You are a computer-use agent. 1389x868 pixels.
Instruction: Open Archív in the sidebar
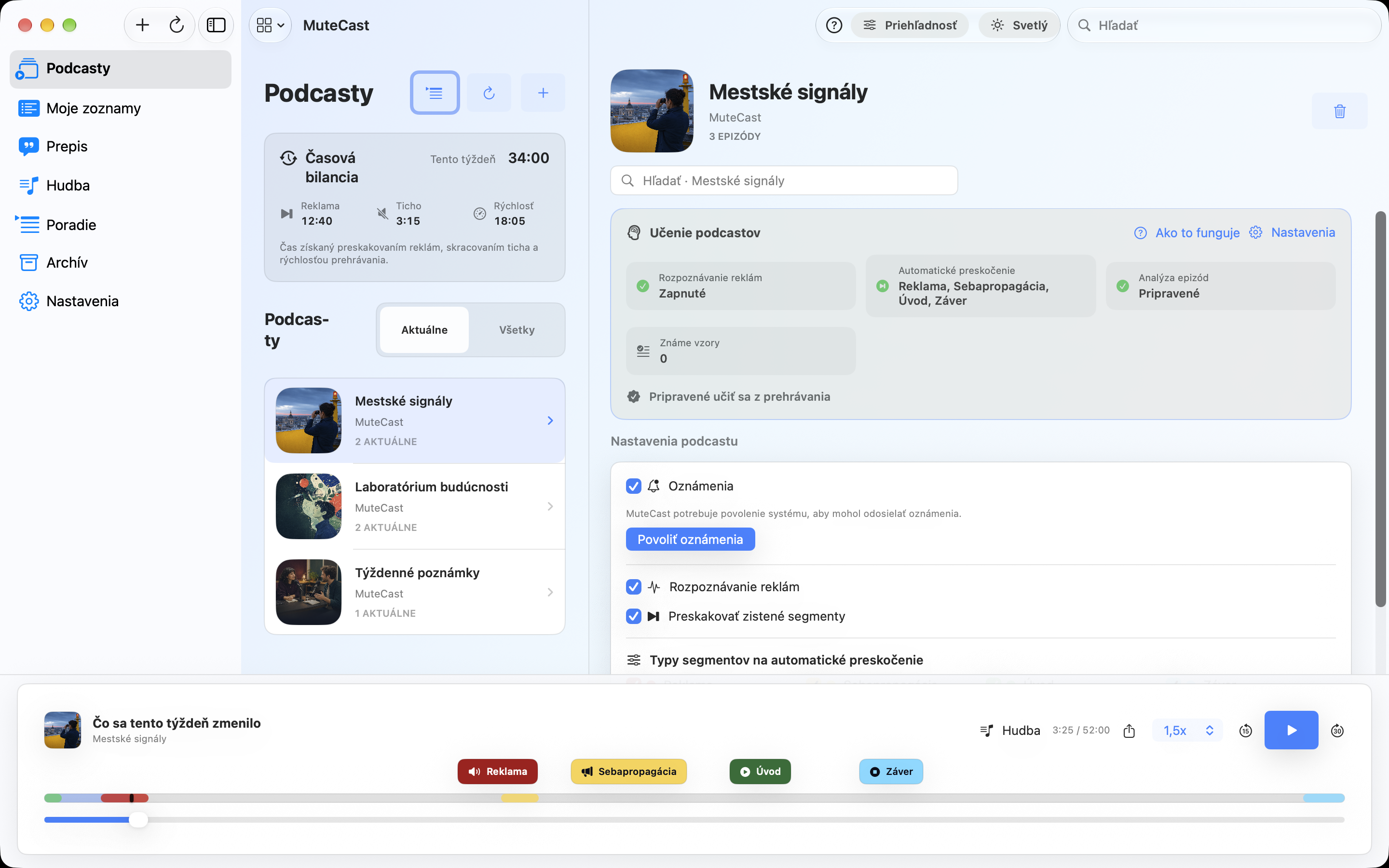pyautogui.click(x=121, y=262)
